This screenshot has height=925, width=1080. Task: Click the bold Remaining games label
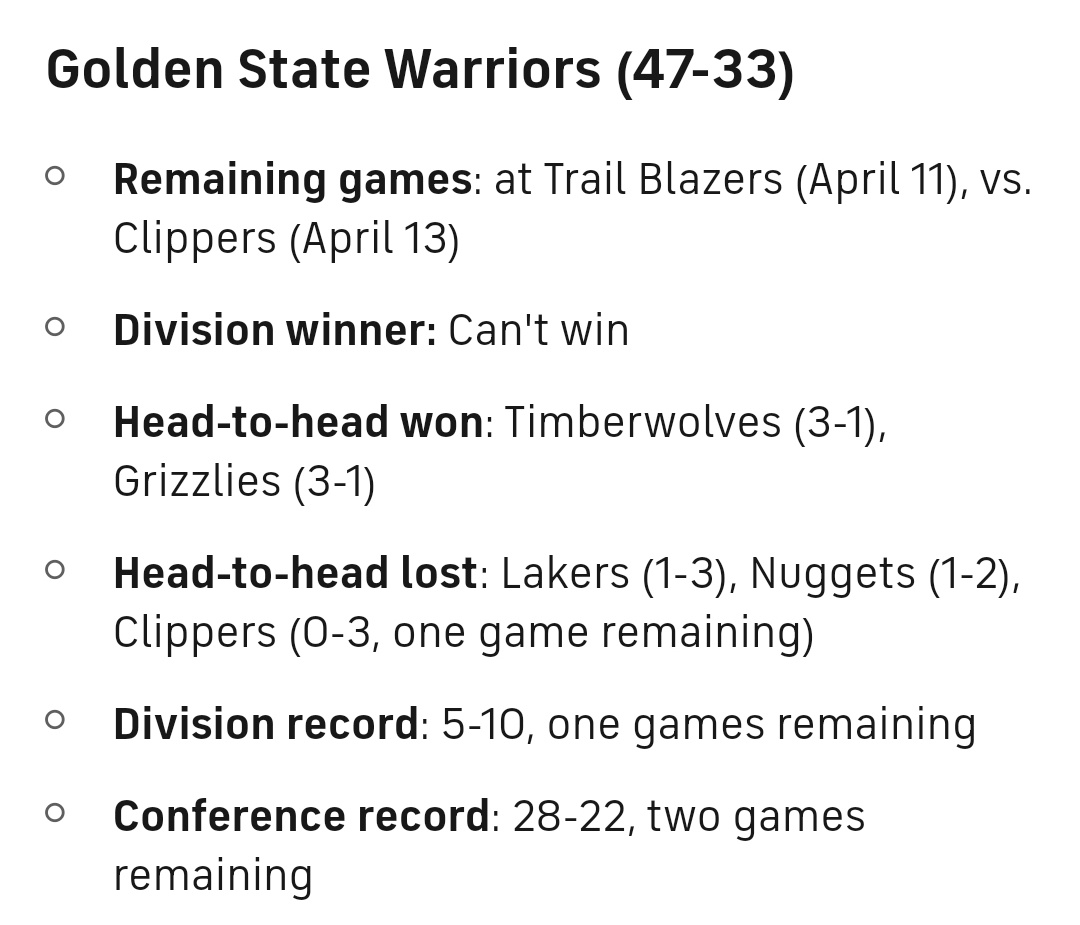(x=292, y=181)
